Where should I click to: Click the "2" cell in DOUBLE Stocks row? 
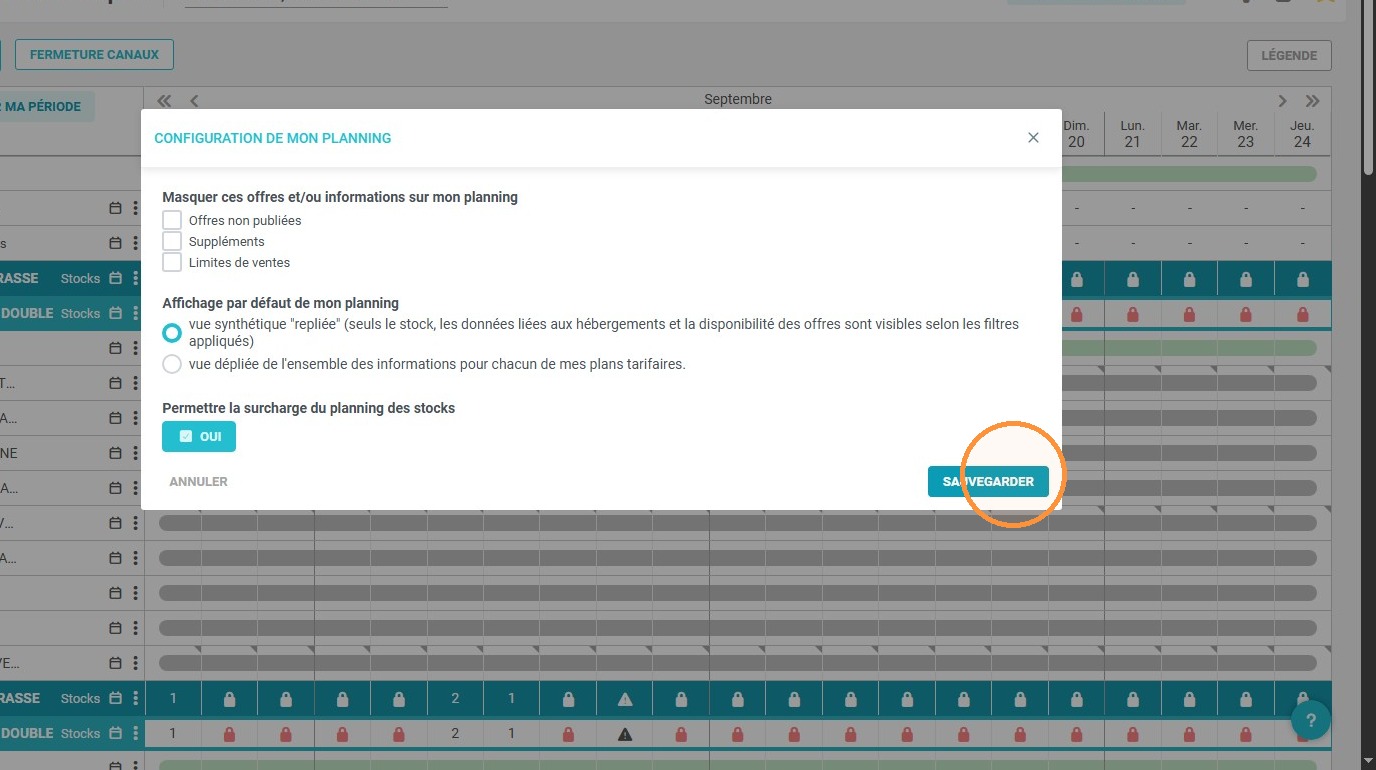[455, 734]
